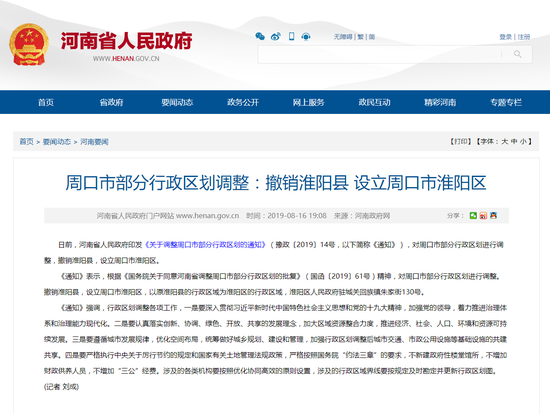
Task: Open the mobile phone version icon
Action: pos(291,36)
